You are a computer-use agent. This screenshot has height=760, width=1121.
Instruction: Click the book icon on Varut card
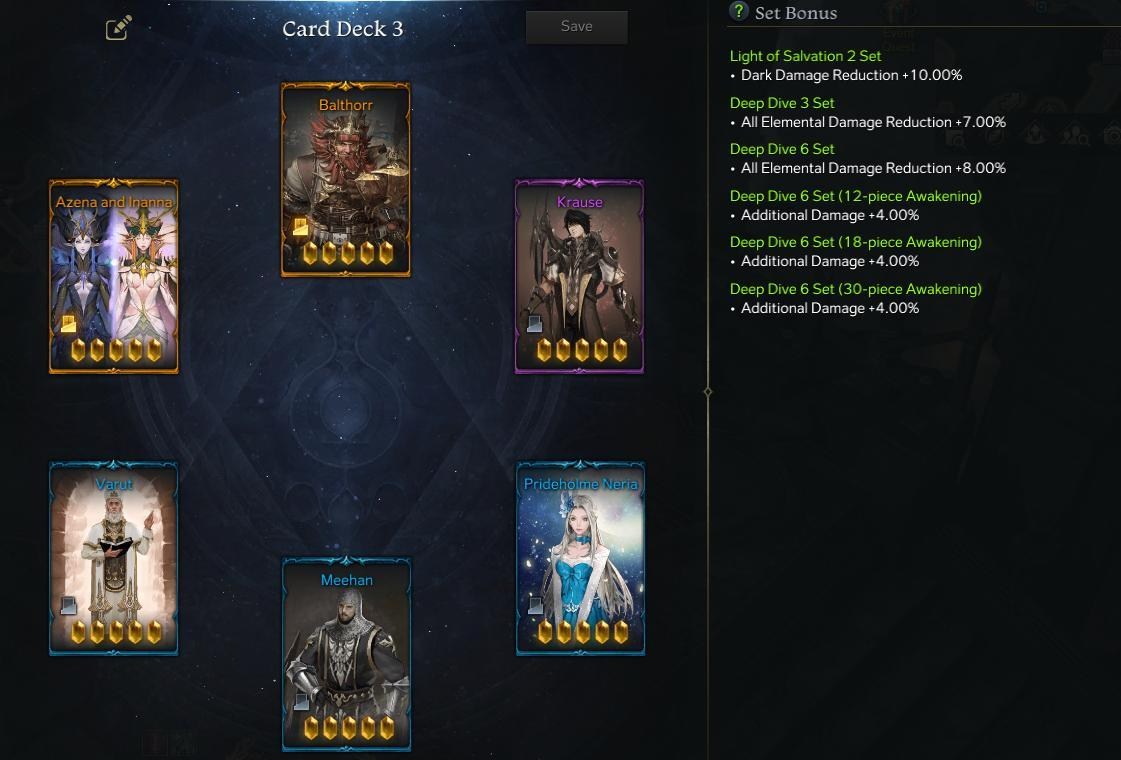coord(68,606)
